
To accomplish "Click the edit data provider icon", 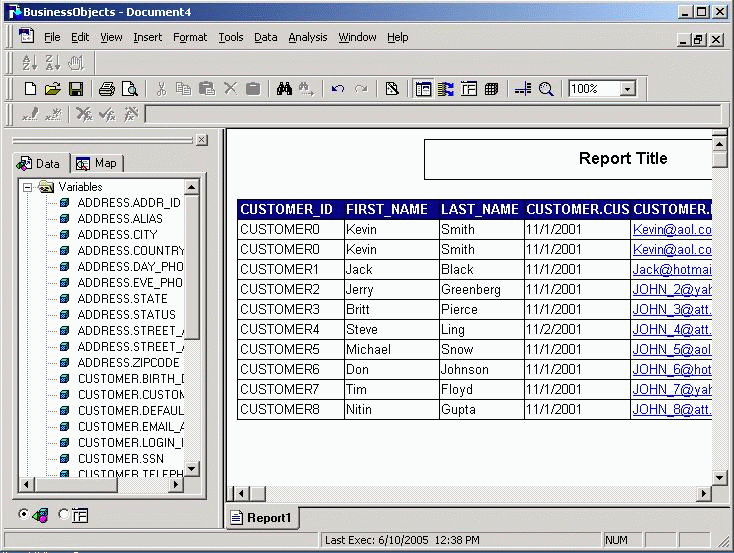I will click(392, 88).
